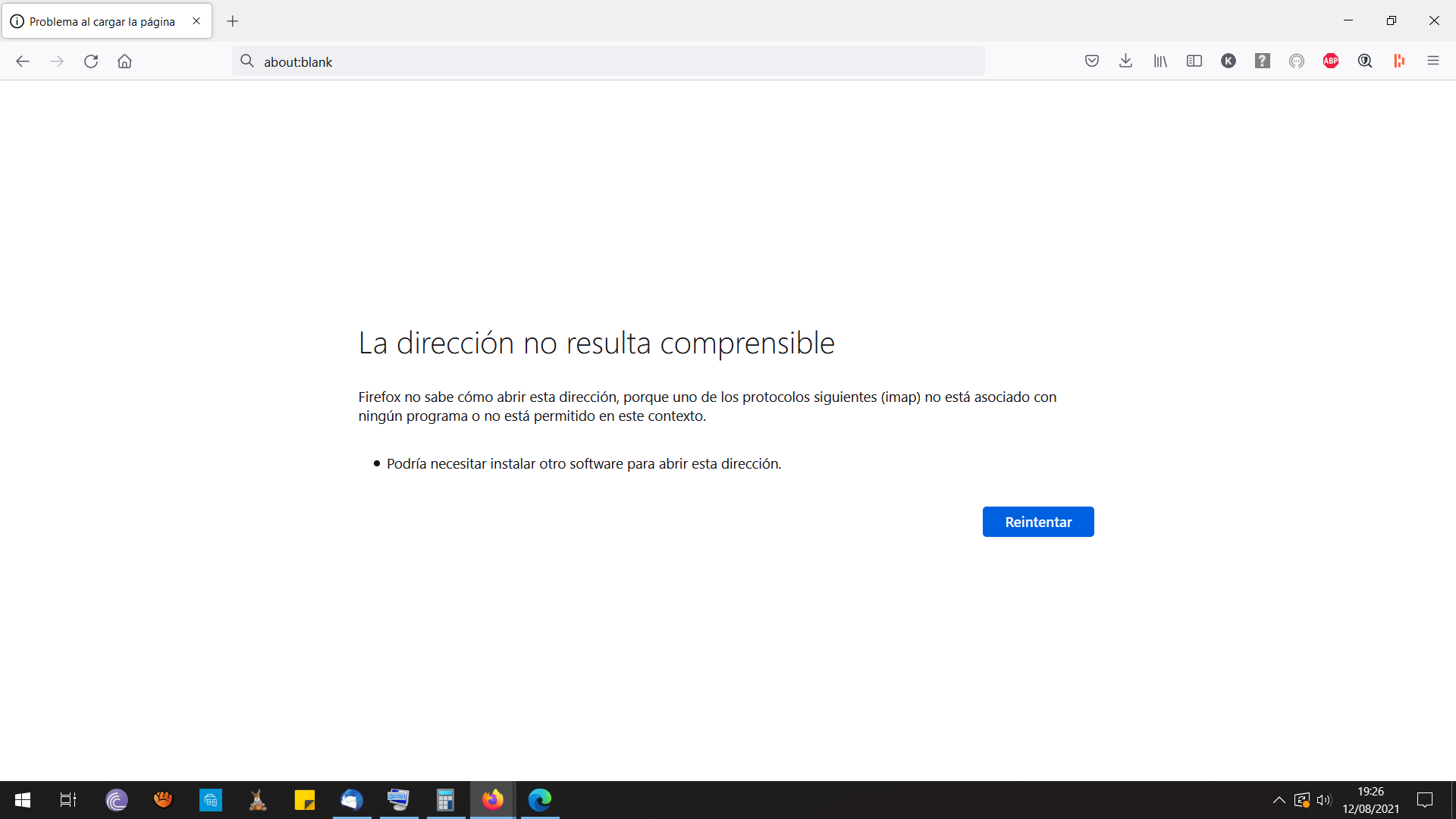Click the orange bars extension icon
1456x819 pixels.
(1399, 61)
